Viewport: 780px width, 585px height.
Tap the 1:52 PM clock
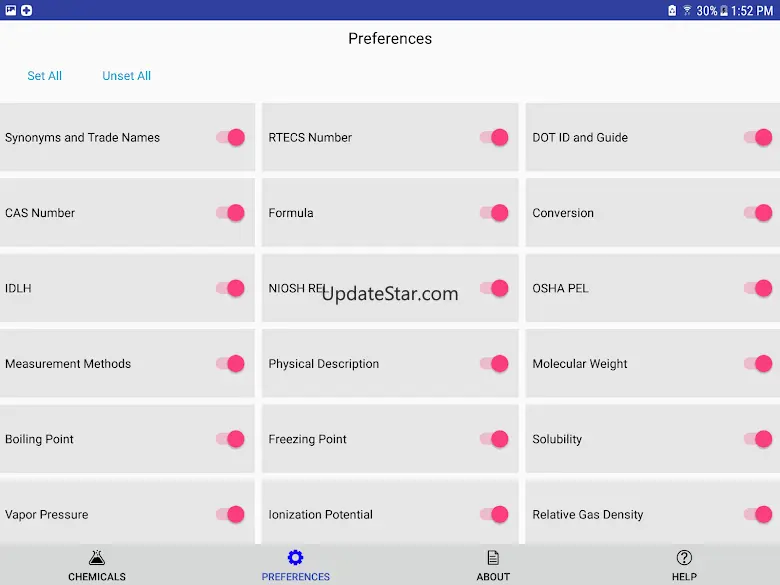752,10
